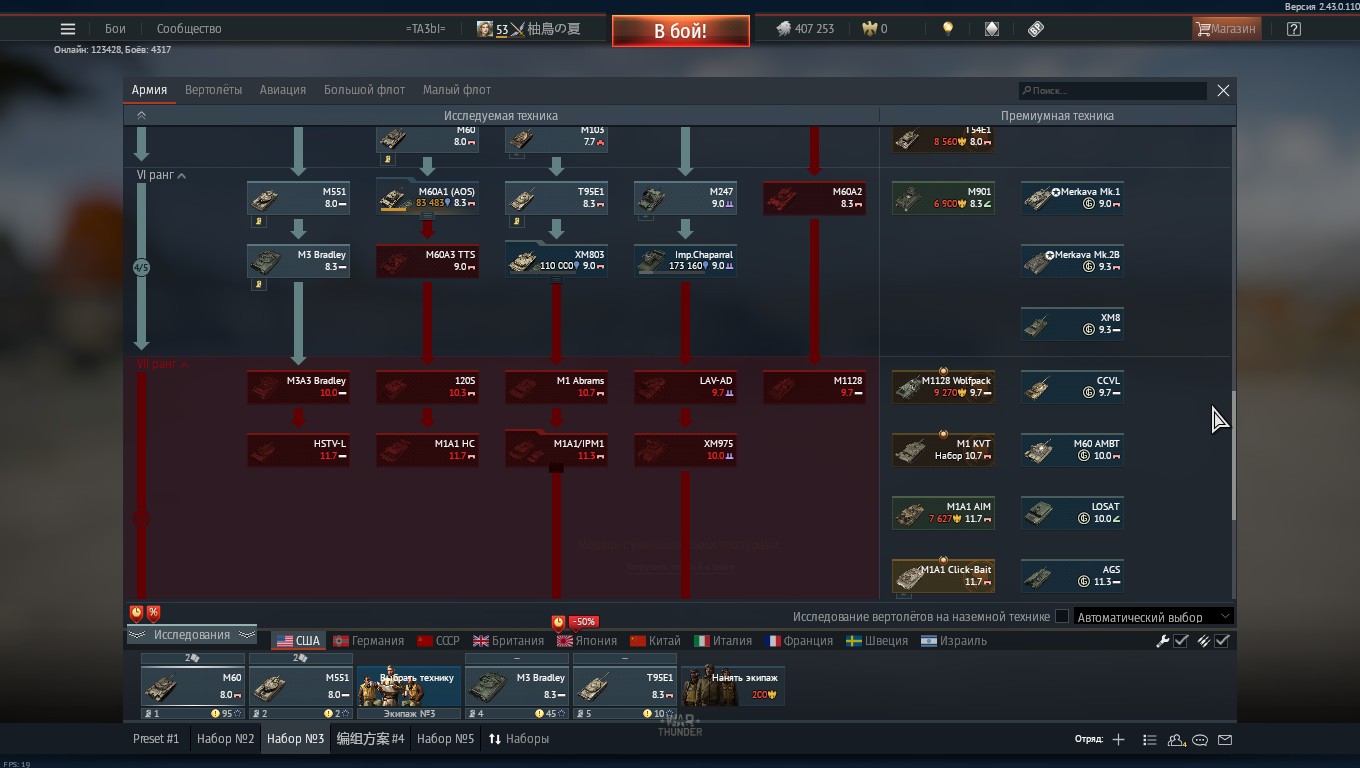The height and width of the screenshot is (768, 1360).
Task: Close the research tree window
Action: tap(1223, 90)
